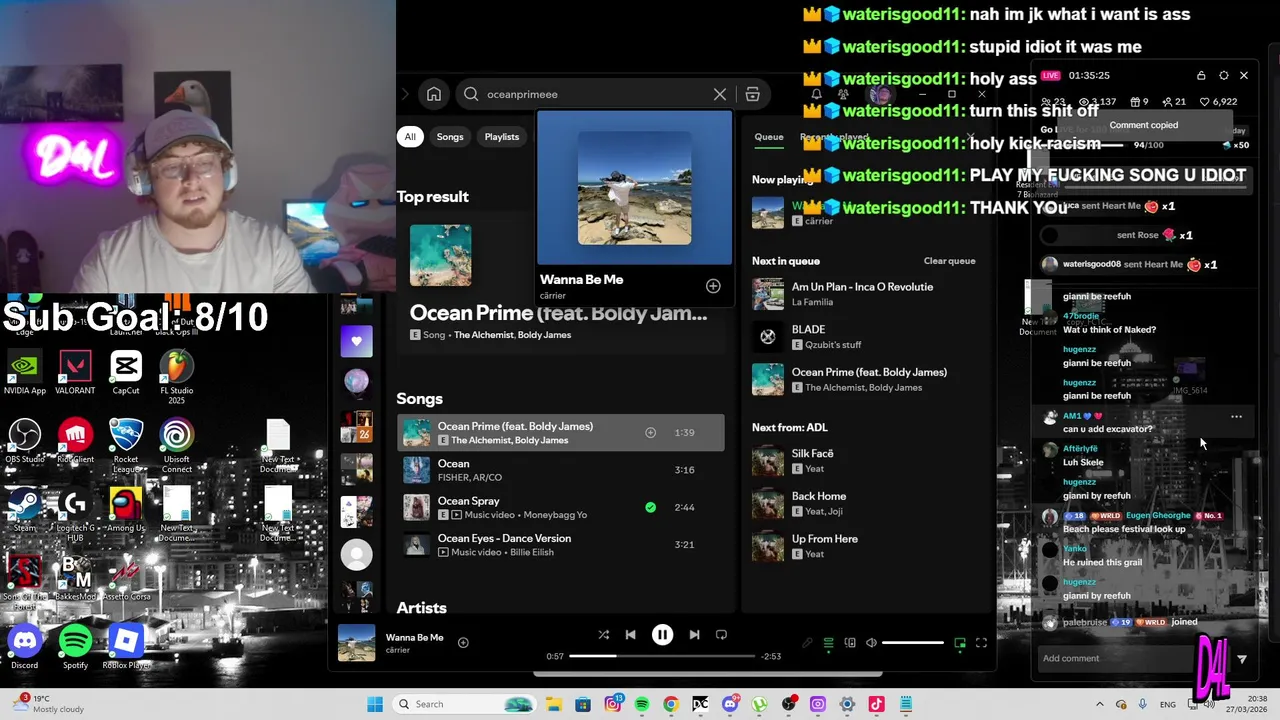Switch to the Queue tab
Screen dimensions: 1280x720
click(769, 137)
